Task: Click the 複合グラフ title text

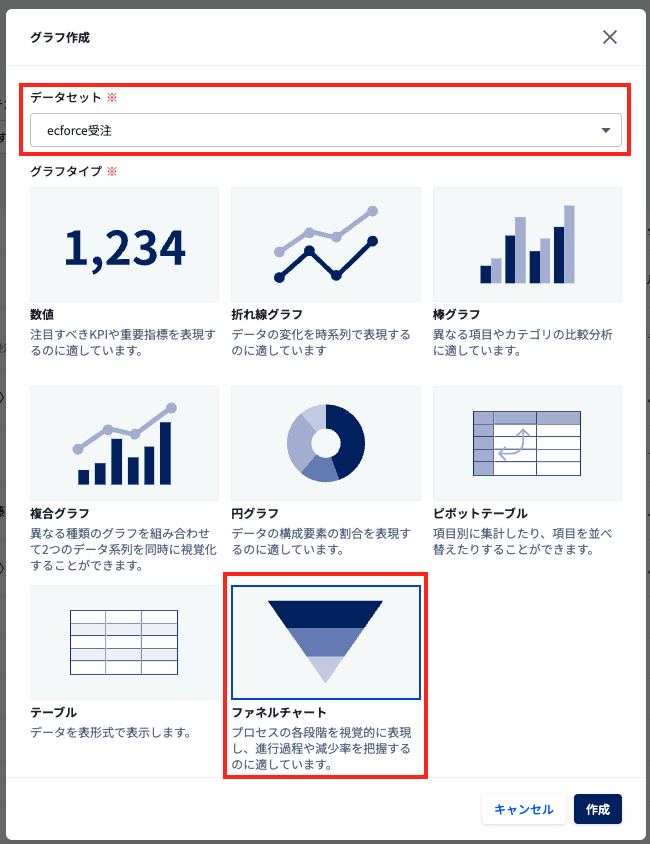Action: pos(60,514)
